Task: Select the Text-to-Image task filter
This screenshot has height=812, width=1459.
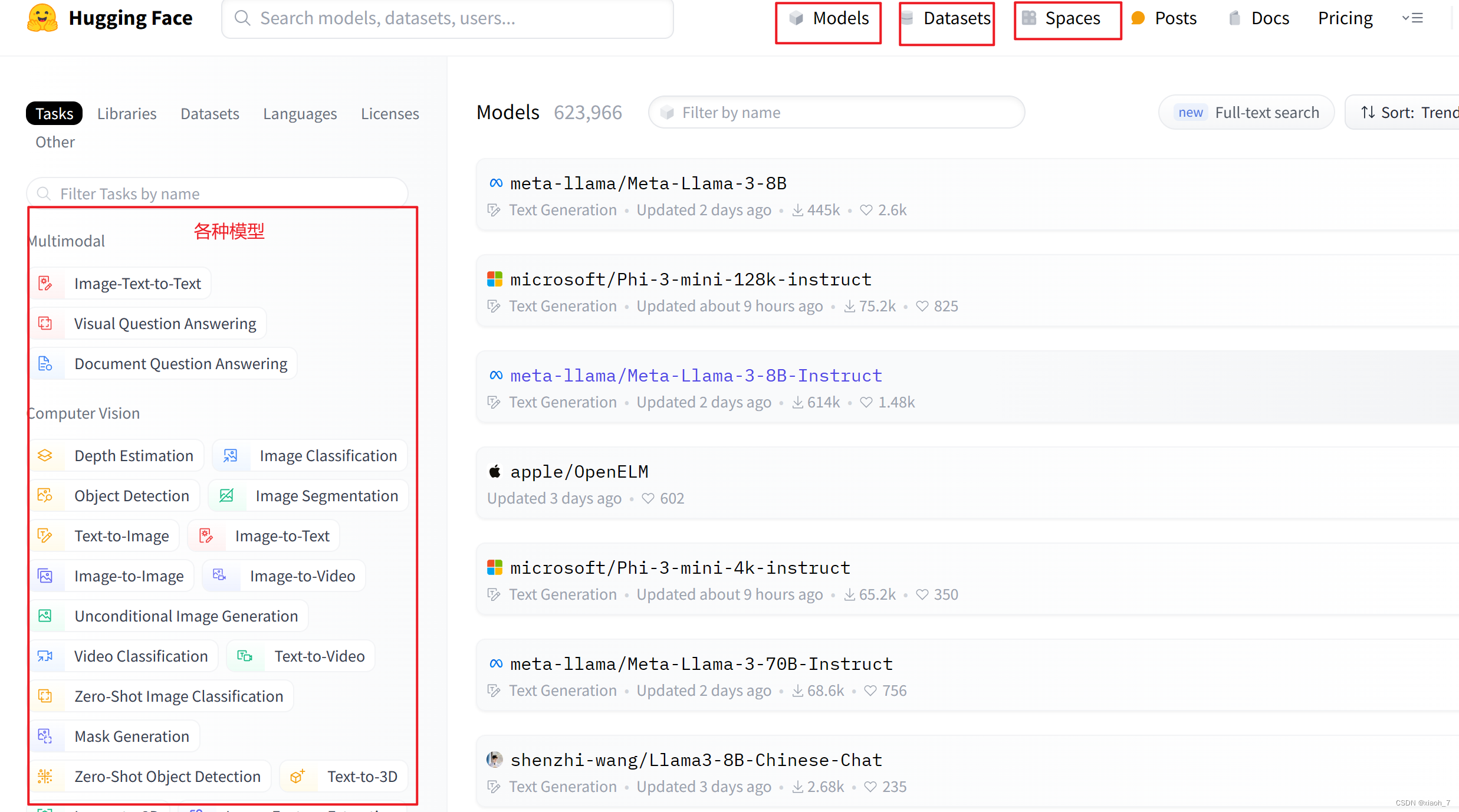Action: point(121,536)
